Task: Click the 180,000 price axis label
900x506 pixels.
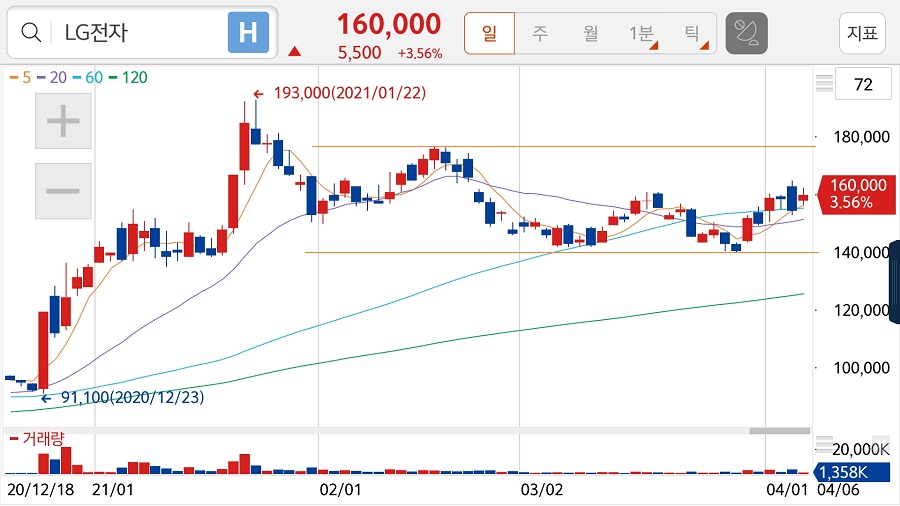Action: 861,137
